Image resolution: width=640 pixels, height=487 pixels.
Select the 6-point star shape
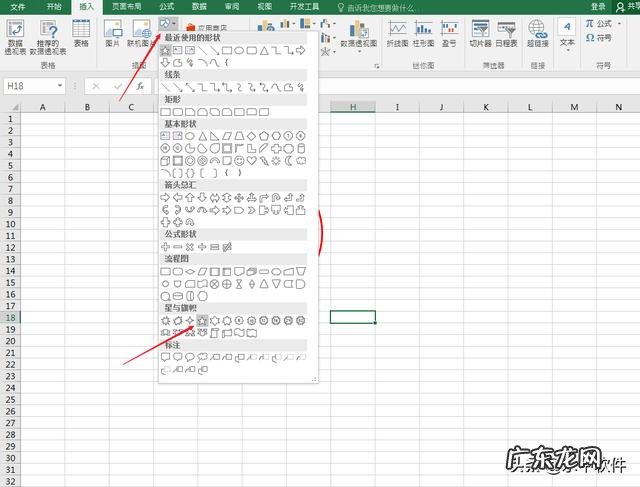(x=214, y=321)
